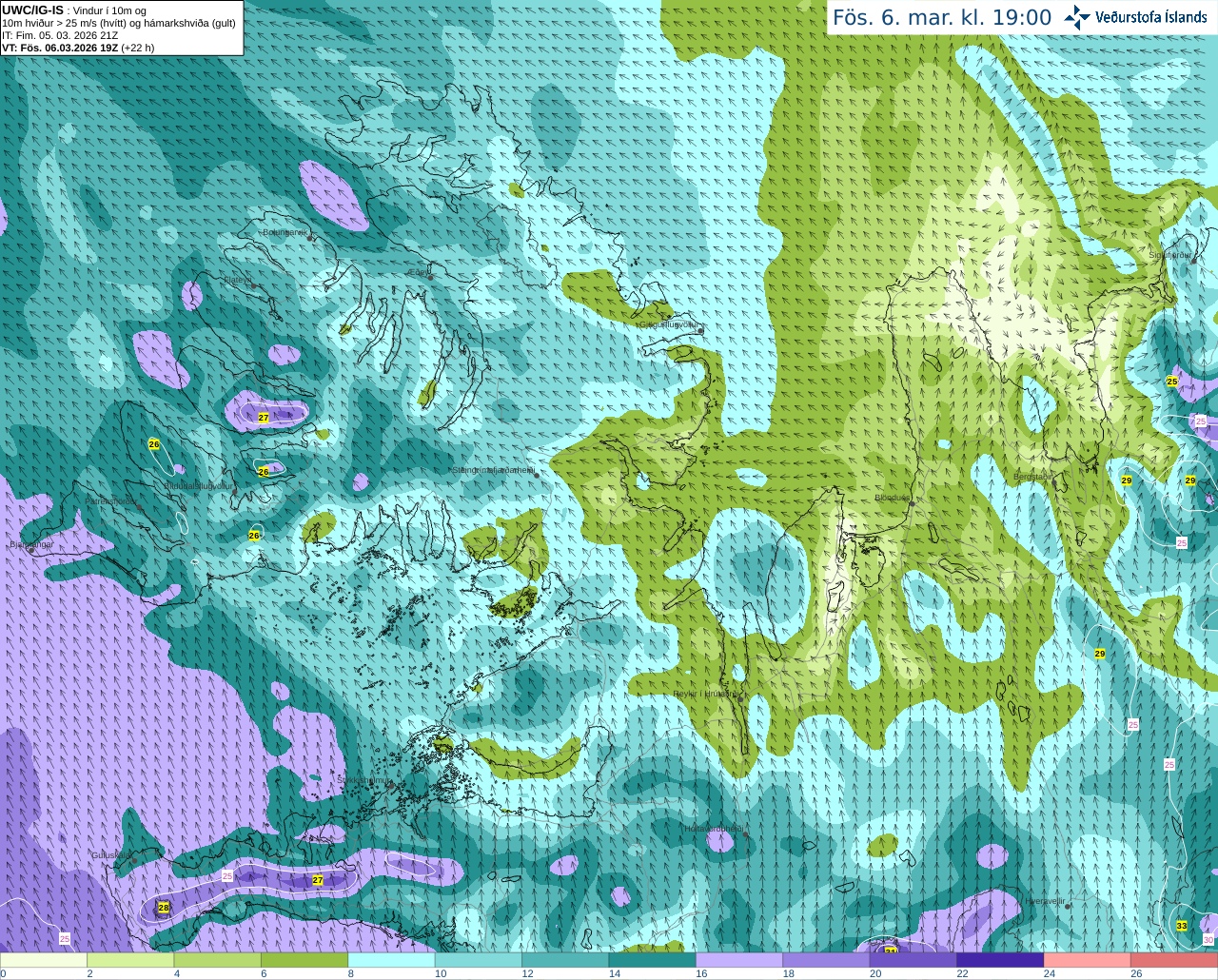Click the Bergstaðir station label
This screenshot has height=980, width=1218.
click(1033, 476)
